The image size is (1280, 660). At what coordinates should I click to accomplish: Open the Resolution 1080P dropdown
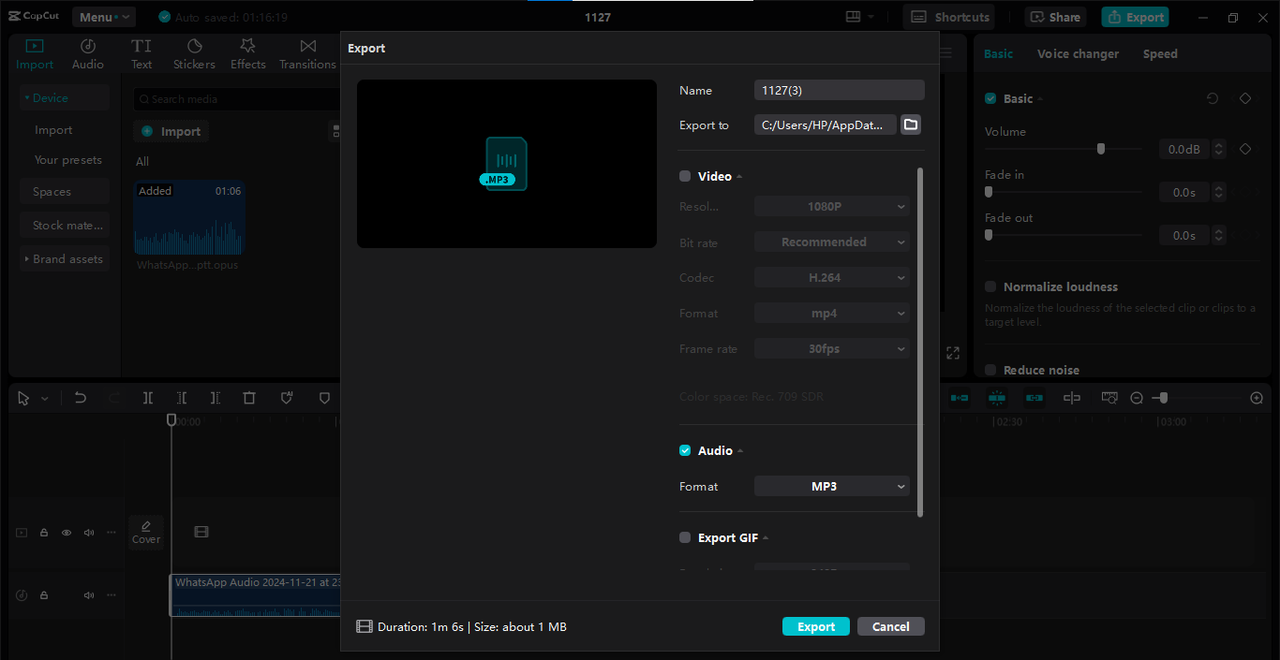pos(832,207)
